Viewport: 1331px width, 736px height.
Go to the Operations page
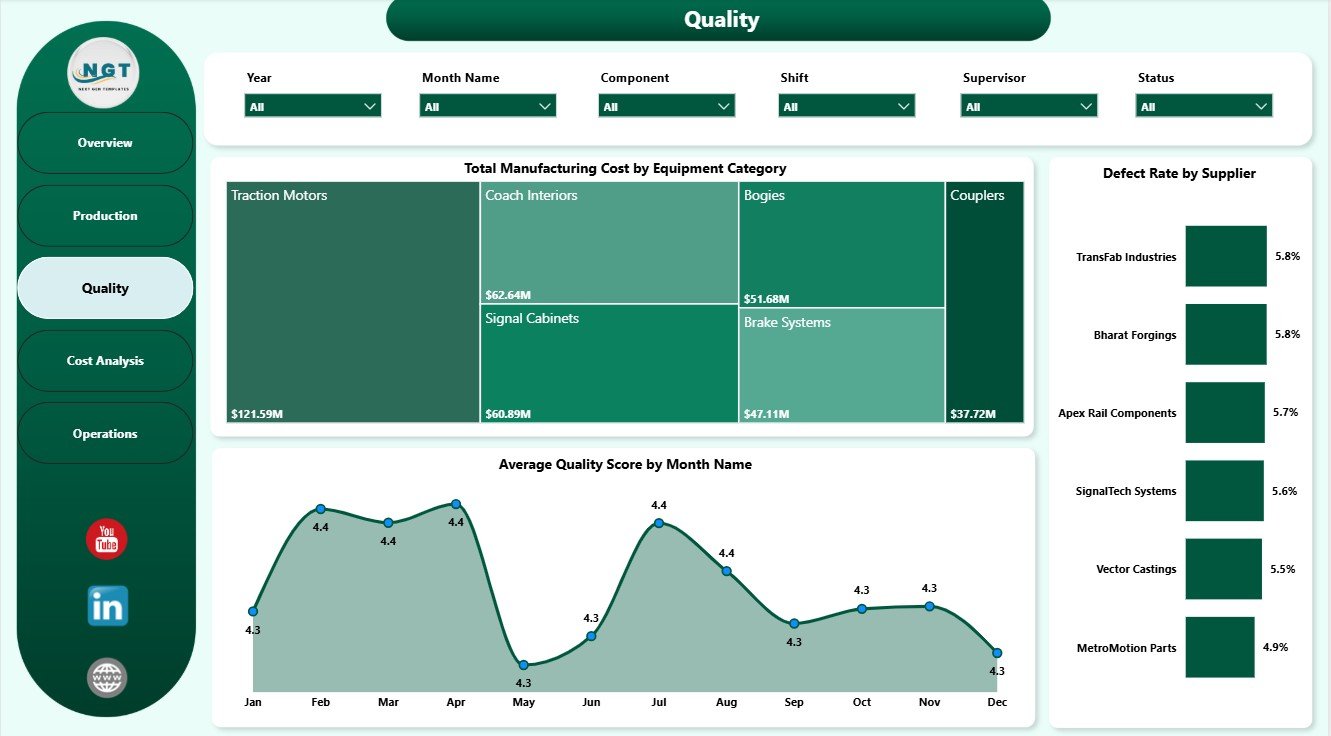(x=105, y=434)
